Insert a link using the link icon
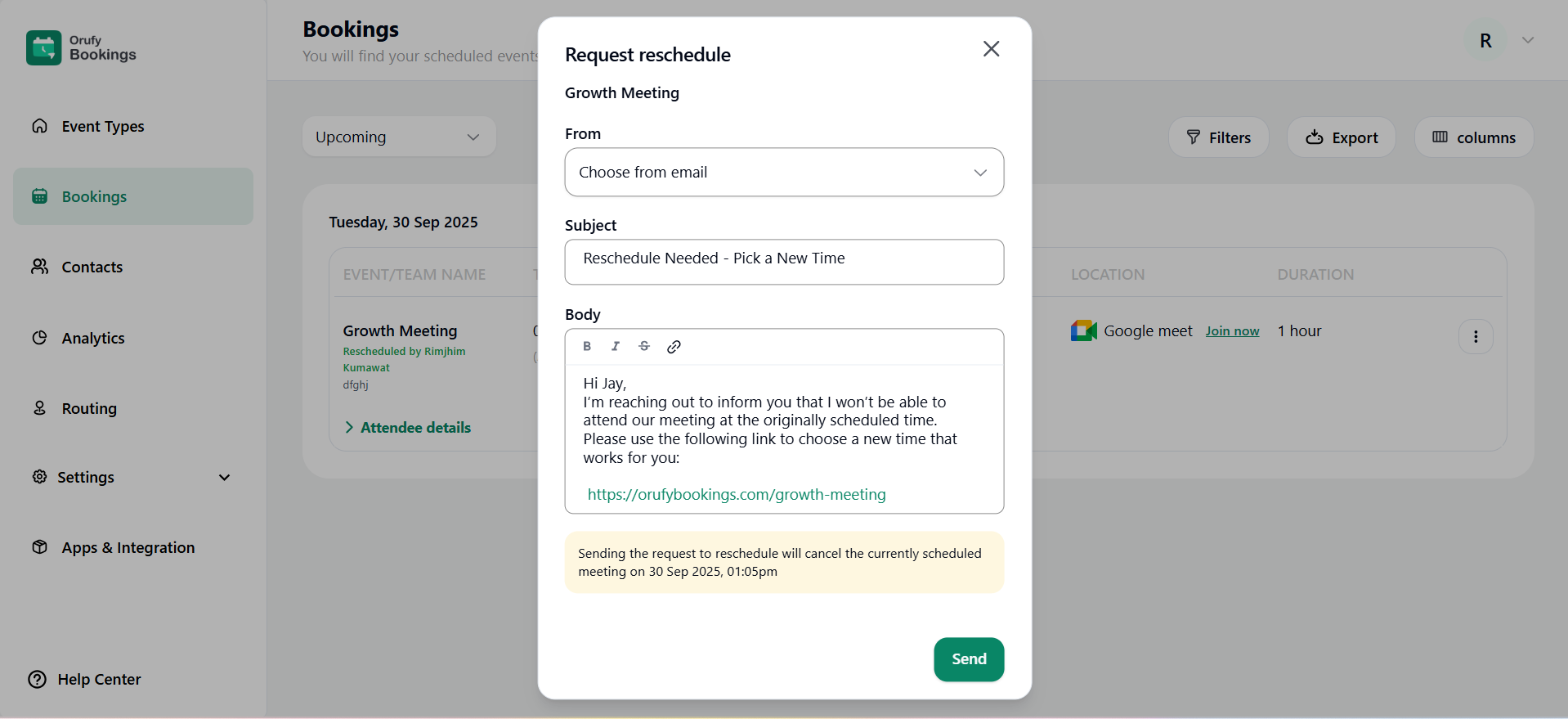Image resolution: width=1568 pixels, height=719 pixels. [674, 347]
